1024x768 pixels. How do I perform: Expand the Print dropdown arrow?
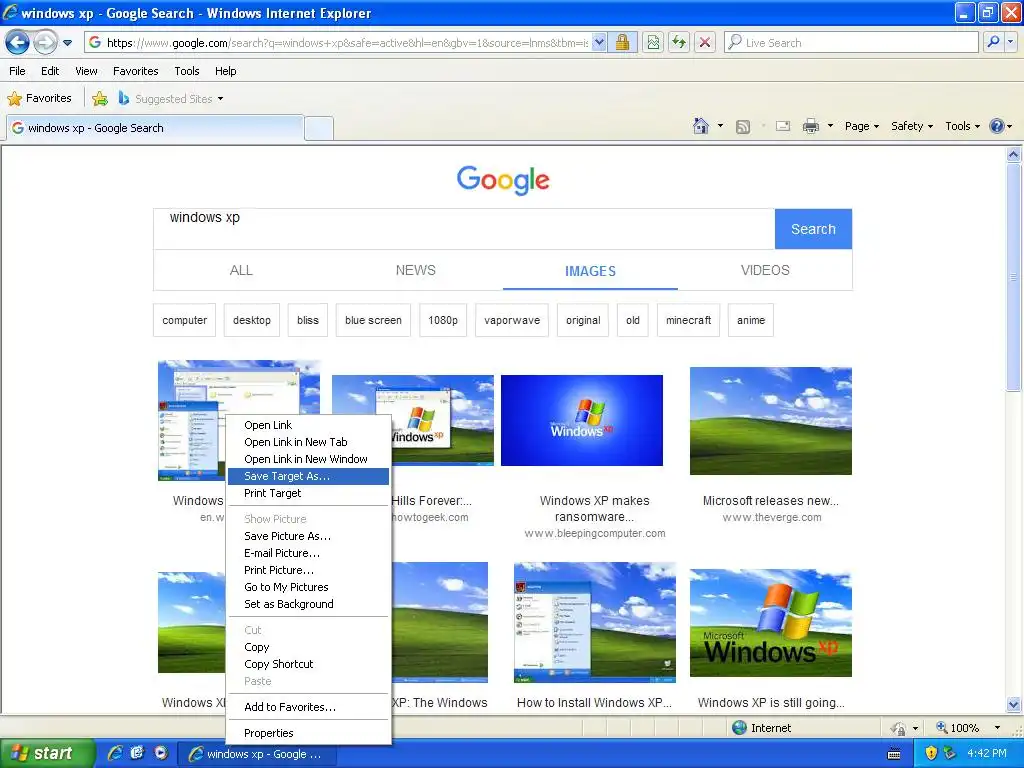pos(830,126)
